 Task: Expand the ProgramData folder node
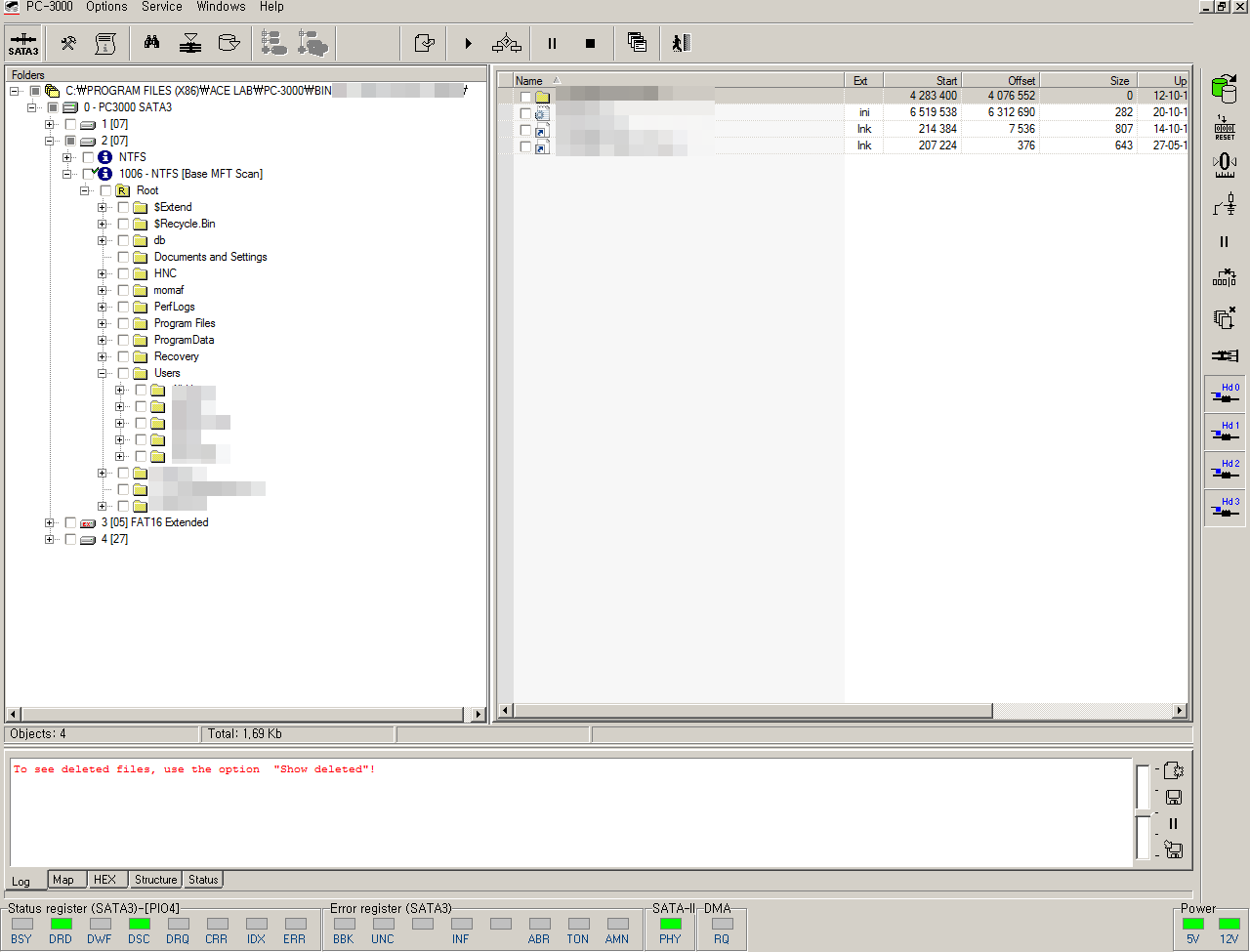click(102, 340)
